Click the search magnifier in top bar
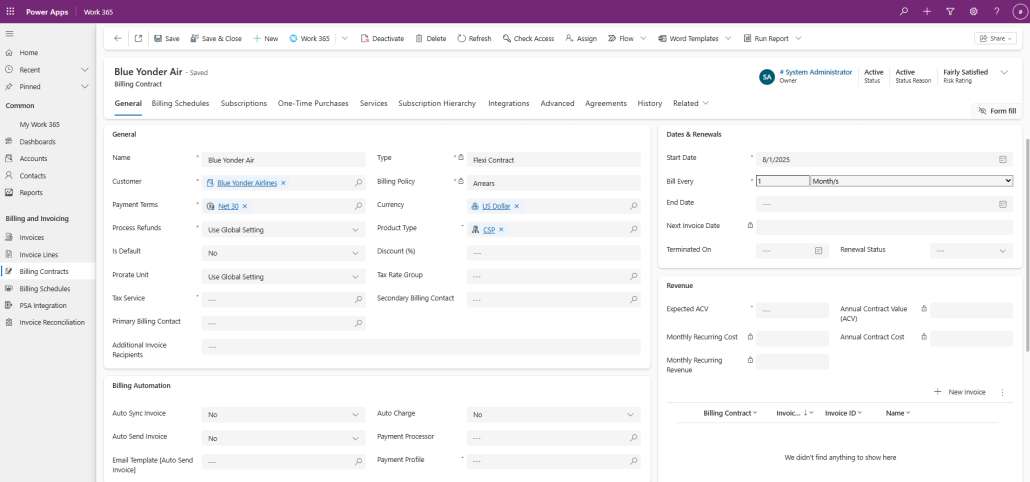 coord(904,11)
